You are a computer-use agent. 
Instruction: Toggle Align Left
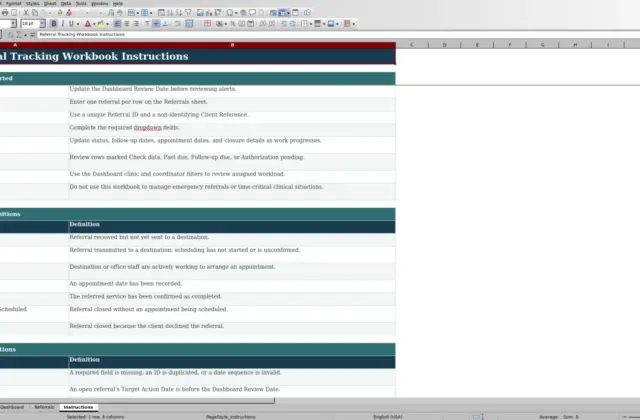117,24
